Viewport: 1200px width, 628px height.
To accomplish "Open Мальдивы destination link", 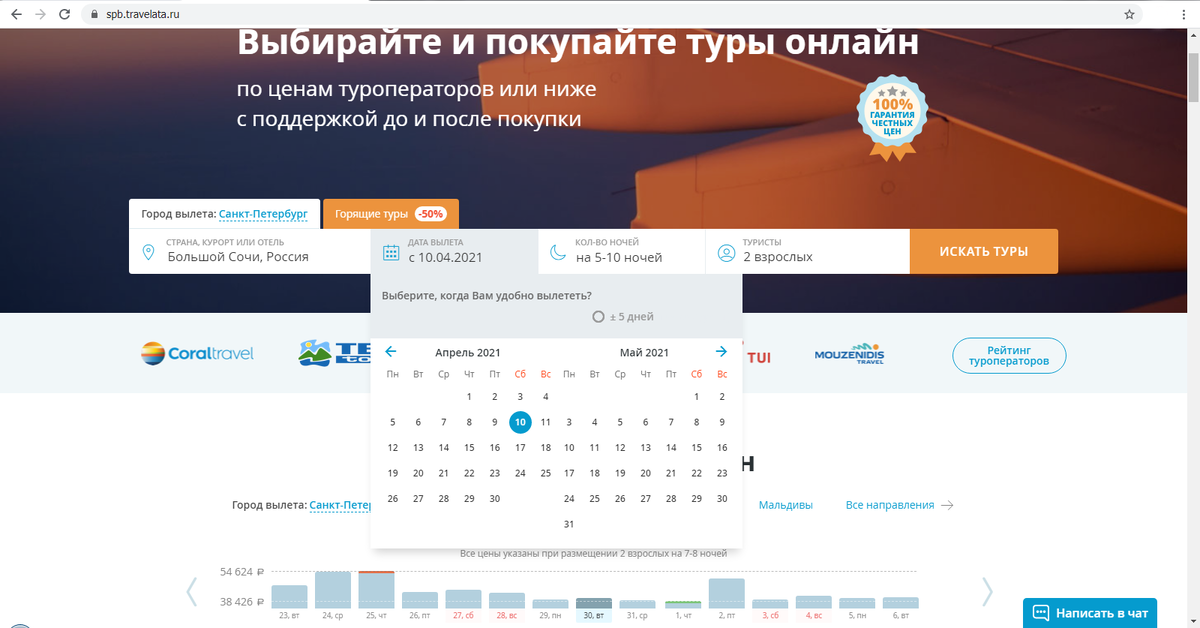I will click(x=786, y=505).
